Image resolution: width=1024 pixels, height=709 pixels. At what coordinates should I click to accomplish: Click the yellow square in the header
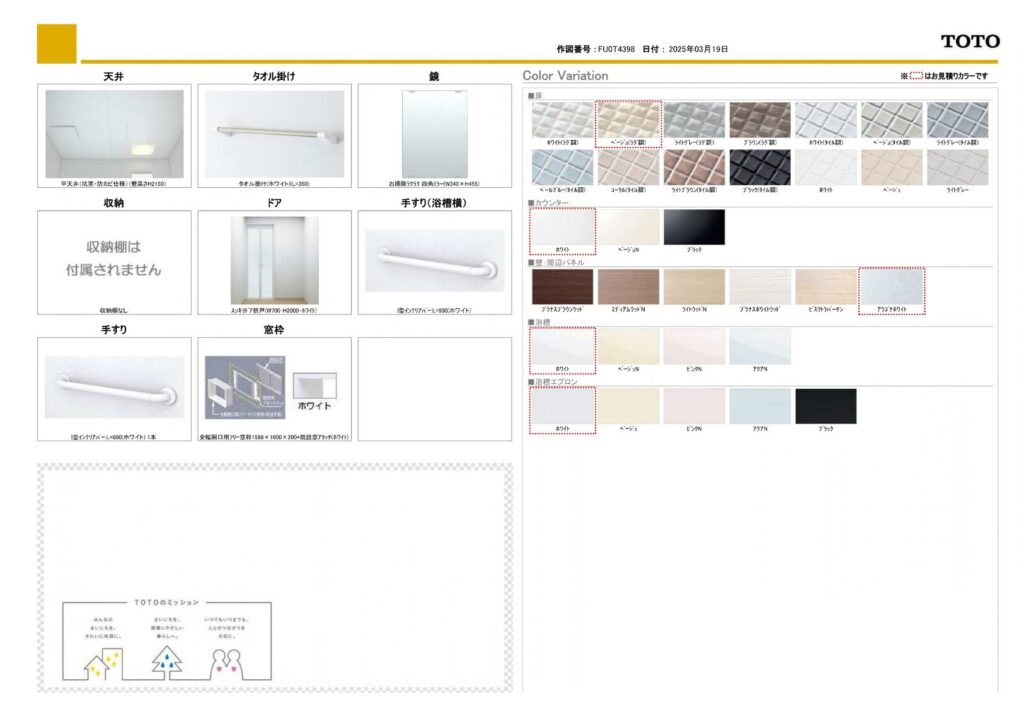56,44
